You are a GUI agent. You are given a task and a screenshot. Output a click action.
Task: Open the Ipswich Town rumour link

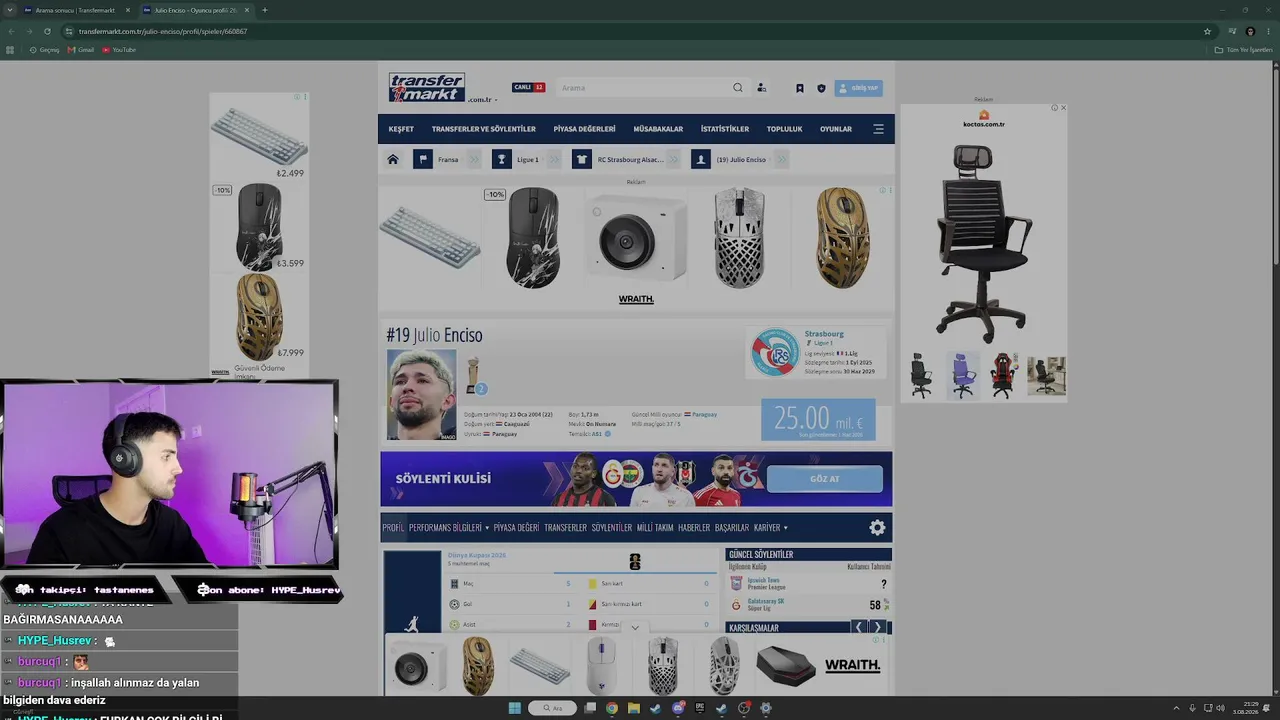pos(763,580)
